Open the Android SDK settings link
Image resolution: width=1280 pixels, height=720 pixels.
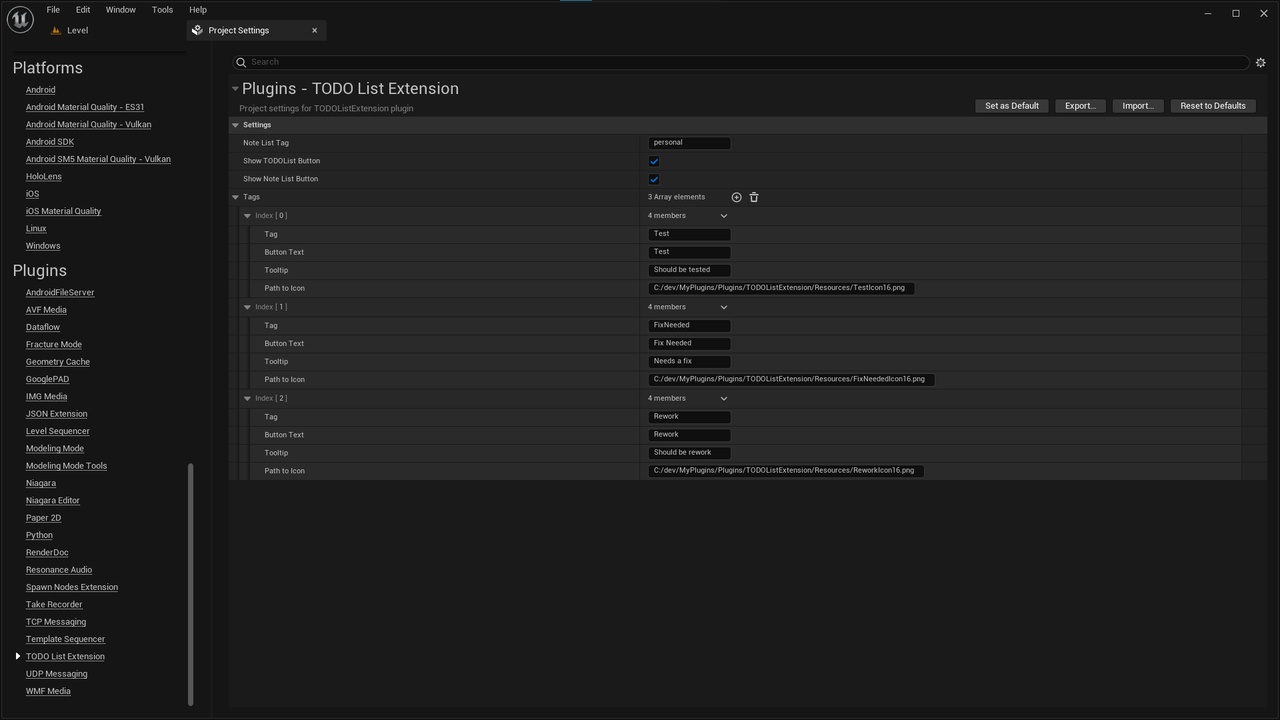pyautogui.click(x=50, y=142)
